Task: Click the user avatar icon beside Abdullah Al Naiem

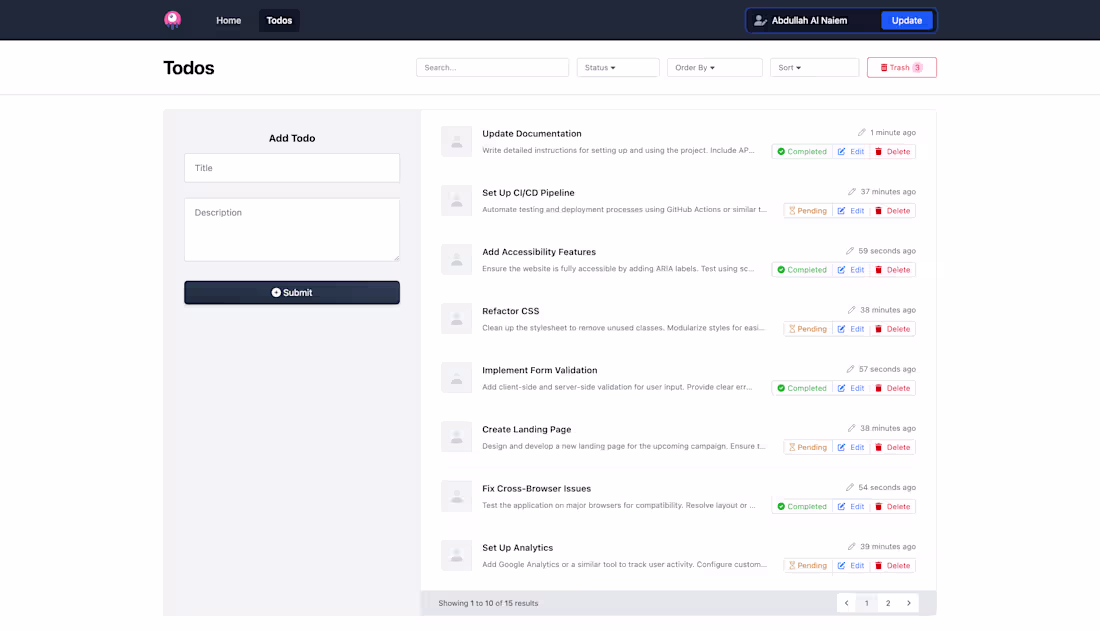Action: 762,20
